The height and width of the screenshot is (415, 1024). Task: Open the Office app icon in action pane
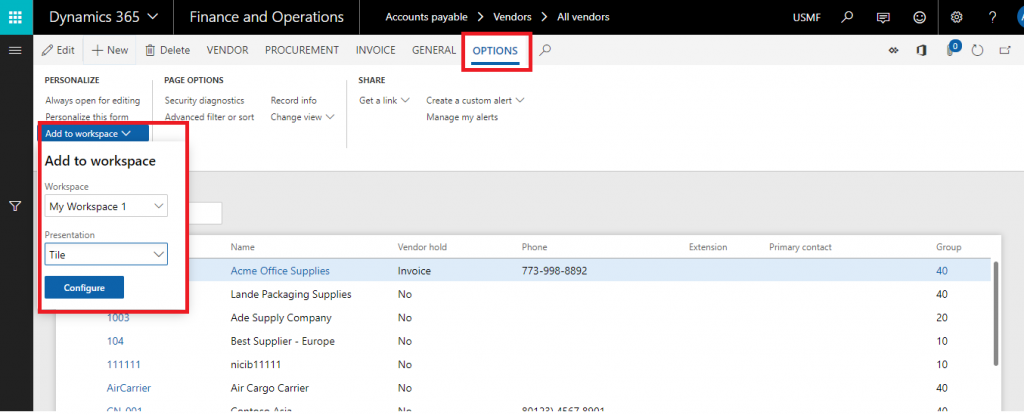tap(921, 50)
